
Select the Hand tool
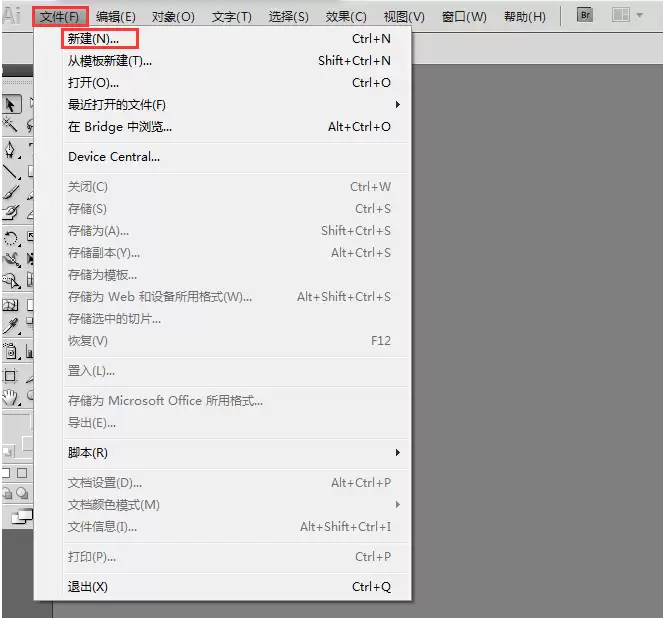tap(11, 397)
